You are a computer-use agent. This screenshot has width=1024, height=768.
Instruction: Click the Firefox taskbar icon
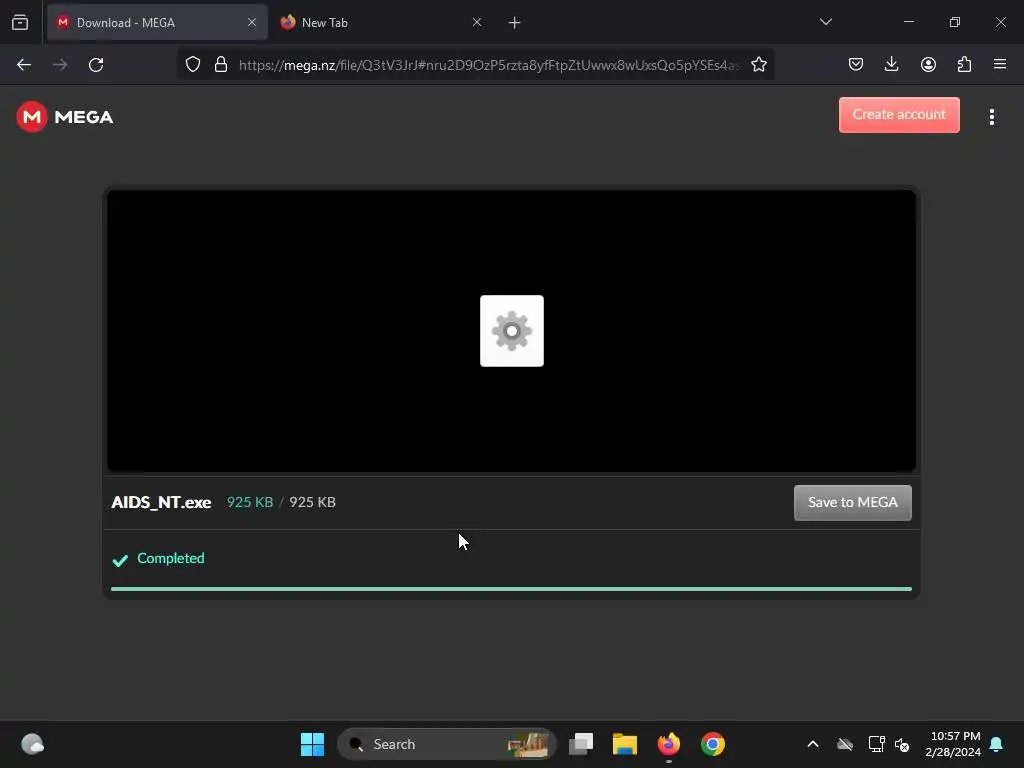pyautogui.click(x=669, y=744)
